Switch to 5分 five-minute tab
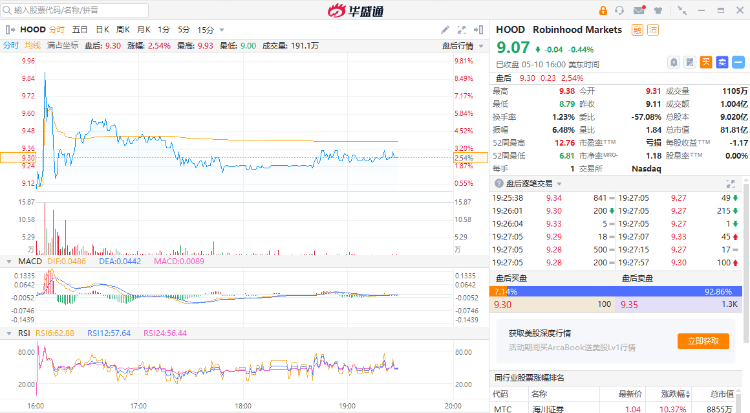 (184, 30)
